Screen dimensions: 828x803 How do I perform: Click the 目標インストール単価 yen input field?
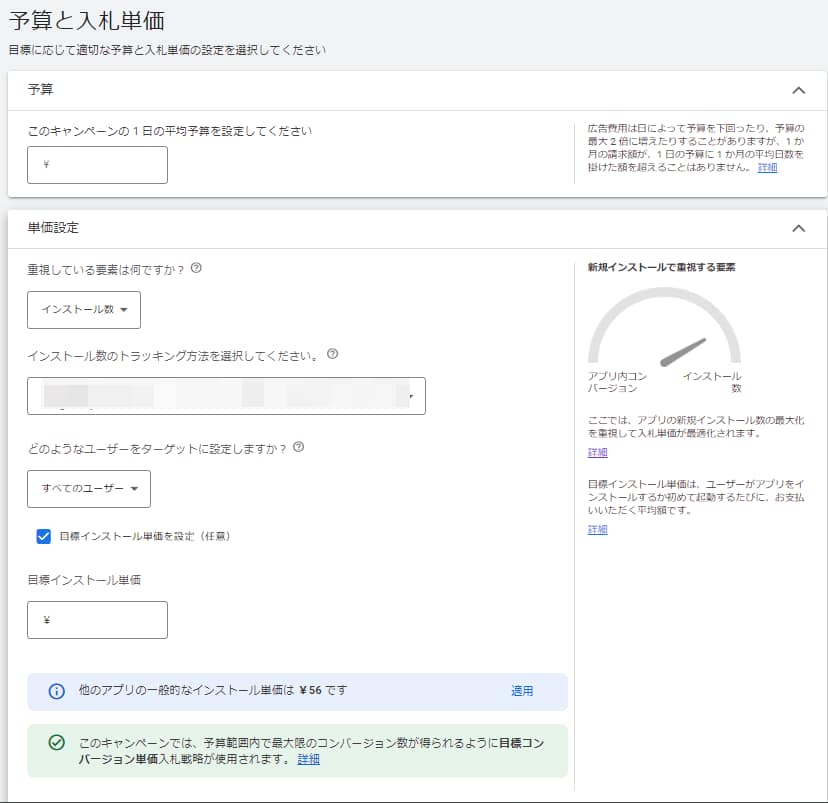97,620
